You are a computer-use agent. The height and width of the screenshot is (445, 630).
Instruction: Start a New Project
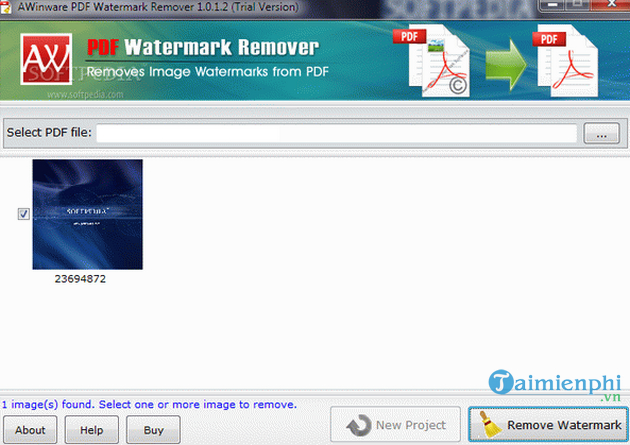click(x=395, y=424)
